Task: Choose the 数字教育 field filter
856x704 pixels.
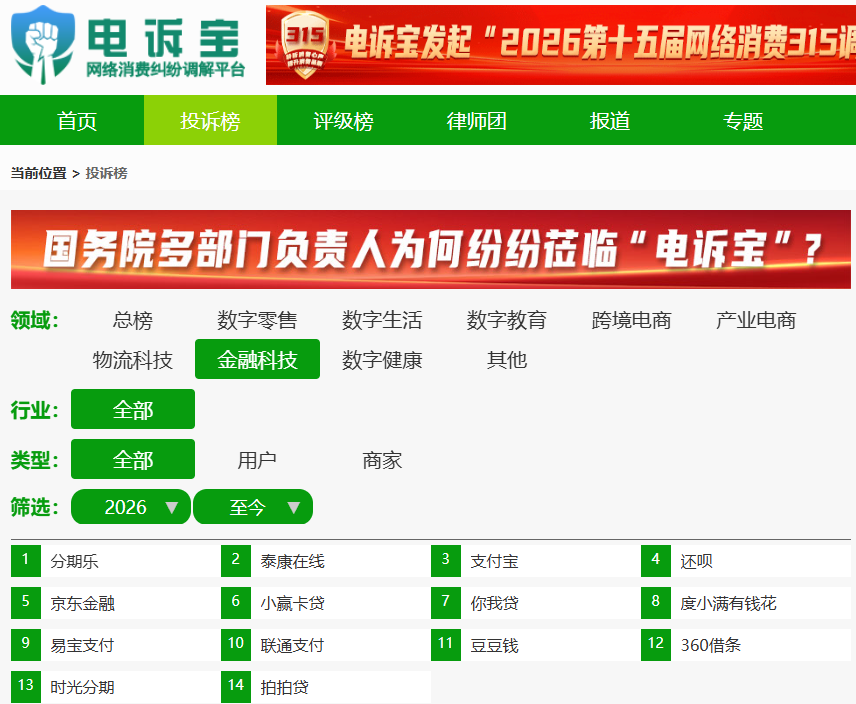Action: [507, 320]
